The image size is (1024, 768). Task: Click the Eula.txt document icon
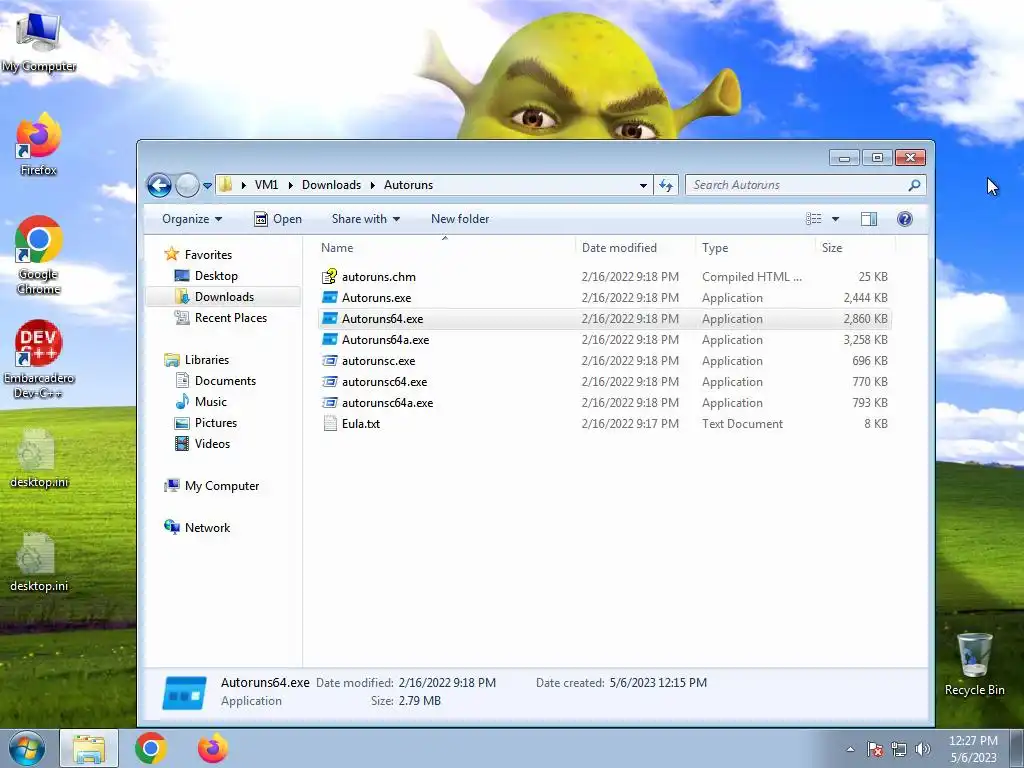(x=330, y=424)
